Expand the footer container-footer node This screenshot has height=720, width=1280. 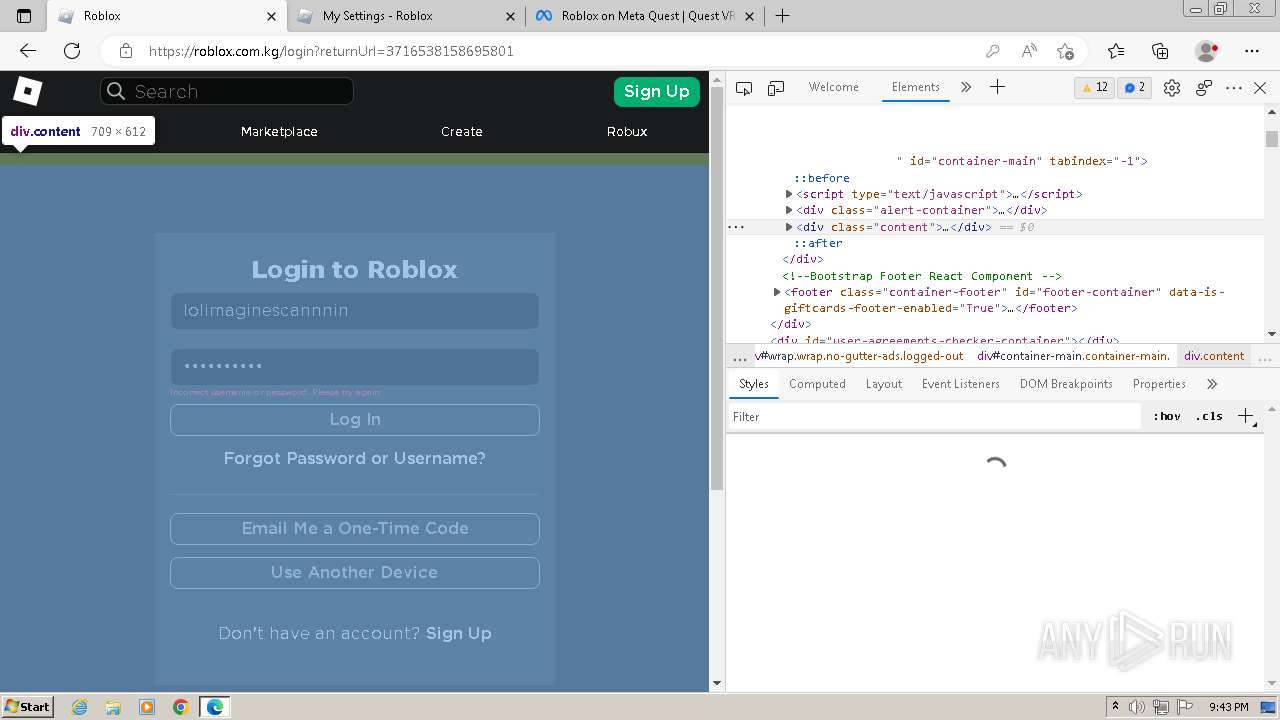tap(777, 292)
